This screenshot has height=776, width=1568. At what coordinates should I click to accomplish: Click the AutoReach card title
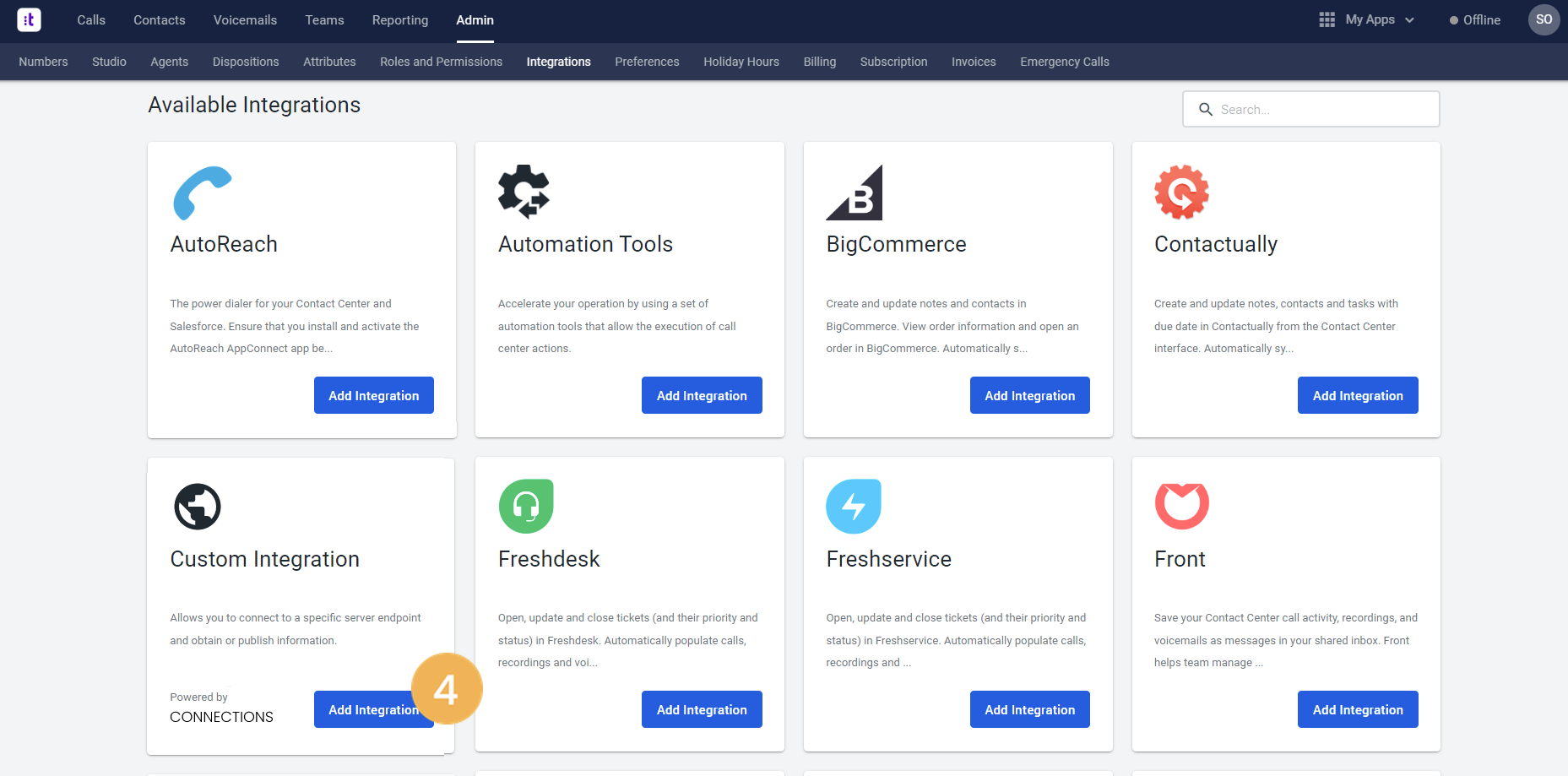click(x=224, y=244)
